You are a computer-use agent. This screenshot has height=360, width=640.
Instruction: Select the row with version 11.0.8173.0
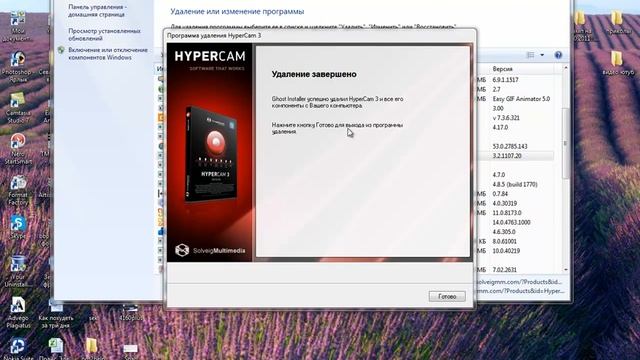(x=507, y=213)
